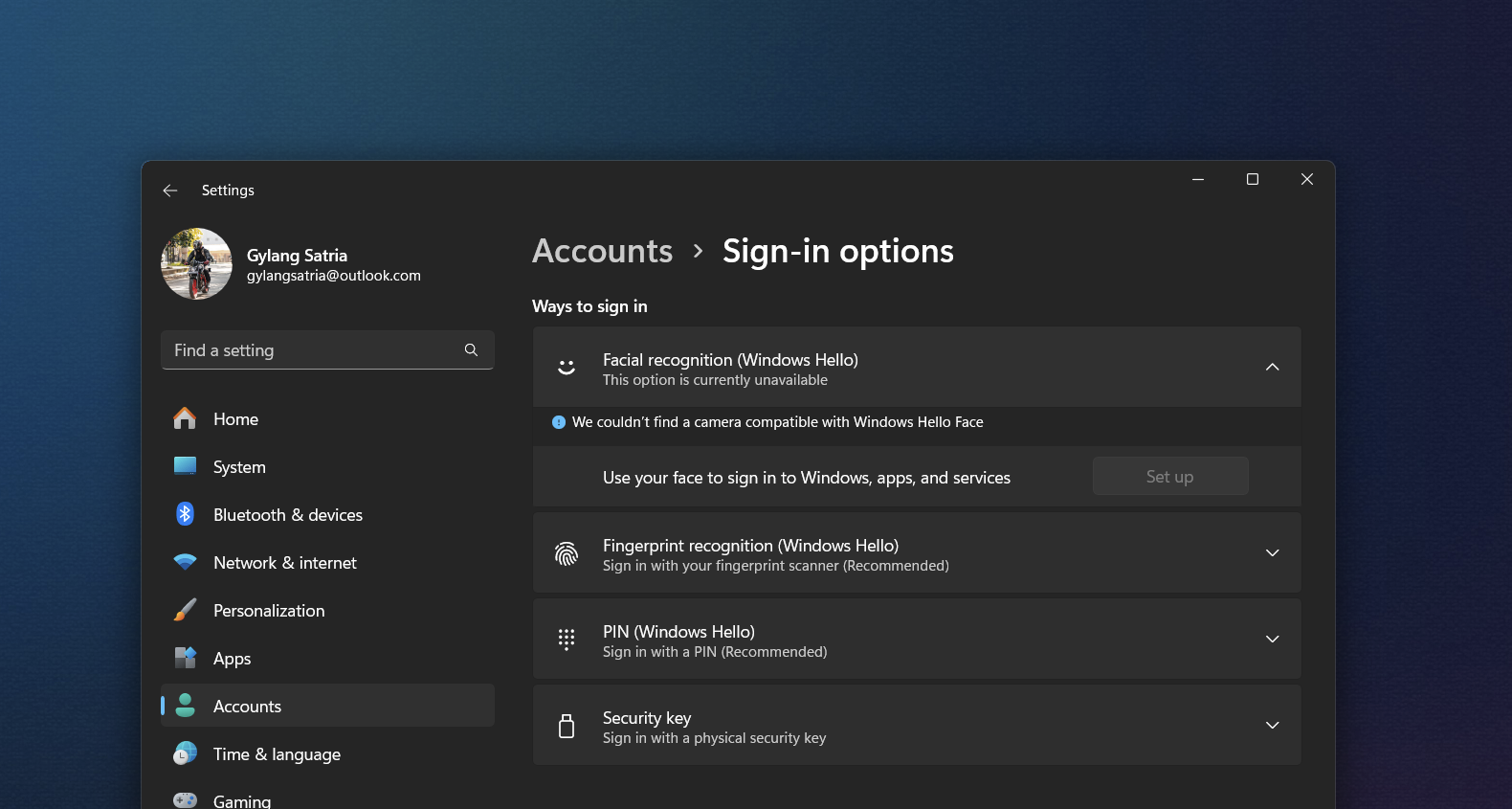
Task: Click the fingerprint icon
Action: tap(567, 553)
